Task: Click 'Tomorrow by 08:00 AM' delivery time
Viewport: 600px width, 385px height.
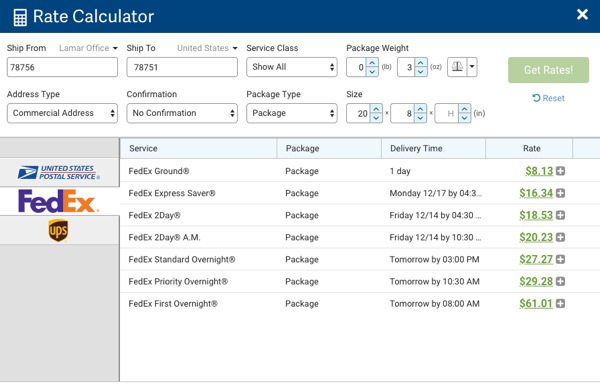Action: coord(434,304)
